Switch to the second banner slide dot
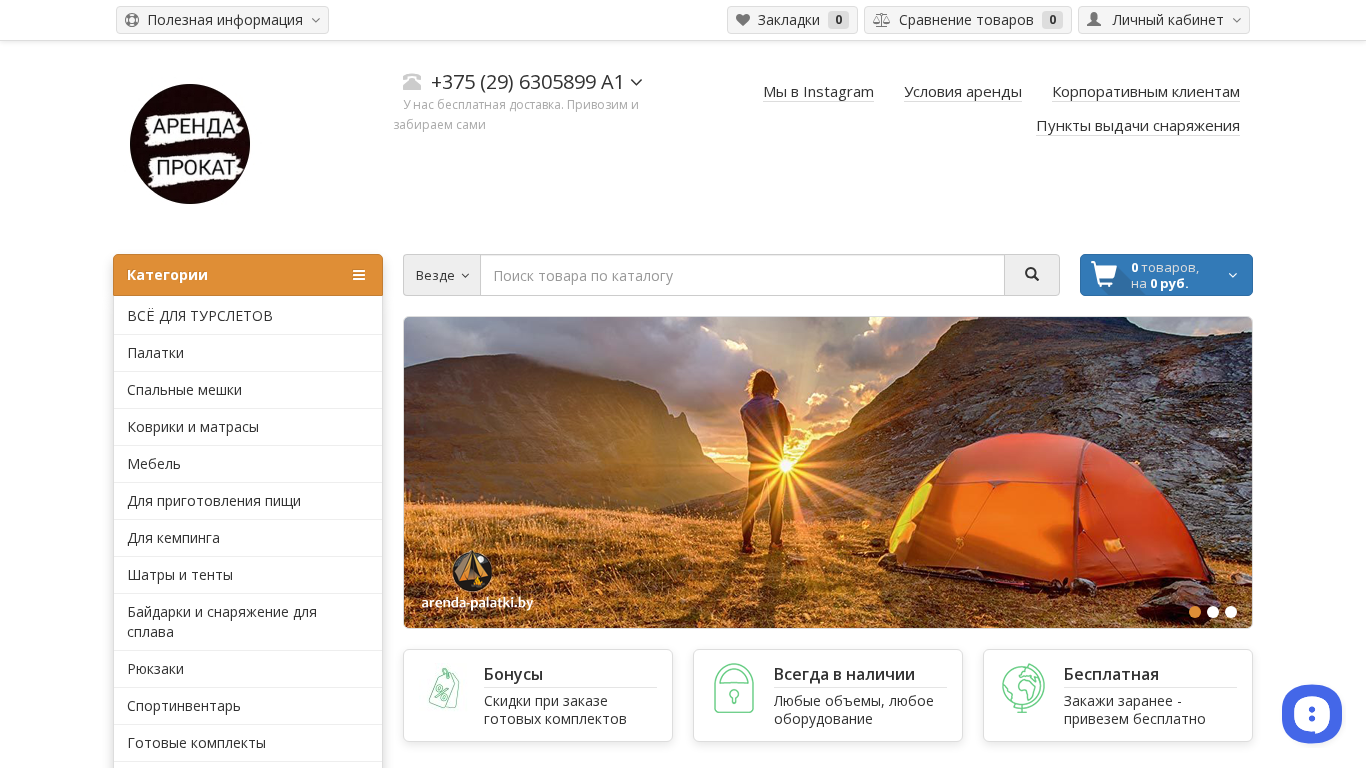The height and width of the screenshot is (768, 1366). (1213, 612)
